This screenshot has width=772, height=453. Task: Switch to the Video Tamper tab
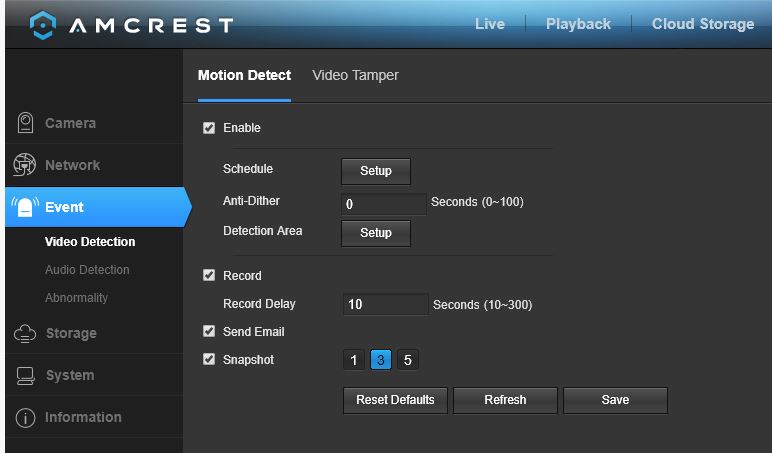point(355,75)
